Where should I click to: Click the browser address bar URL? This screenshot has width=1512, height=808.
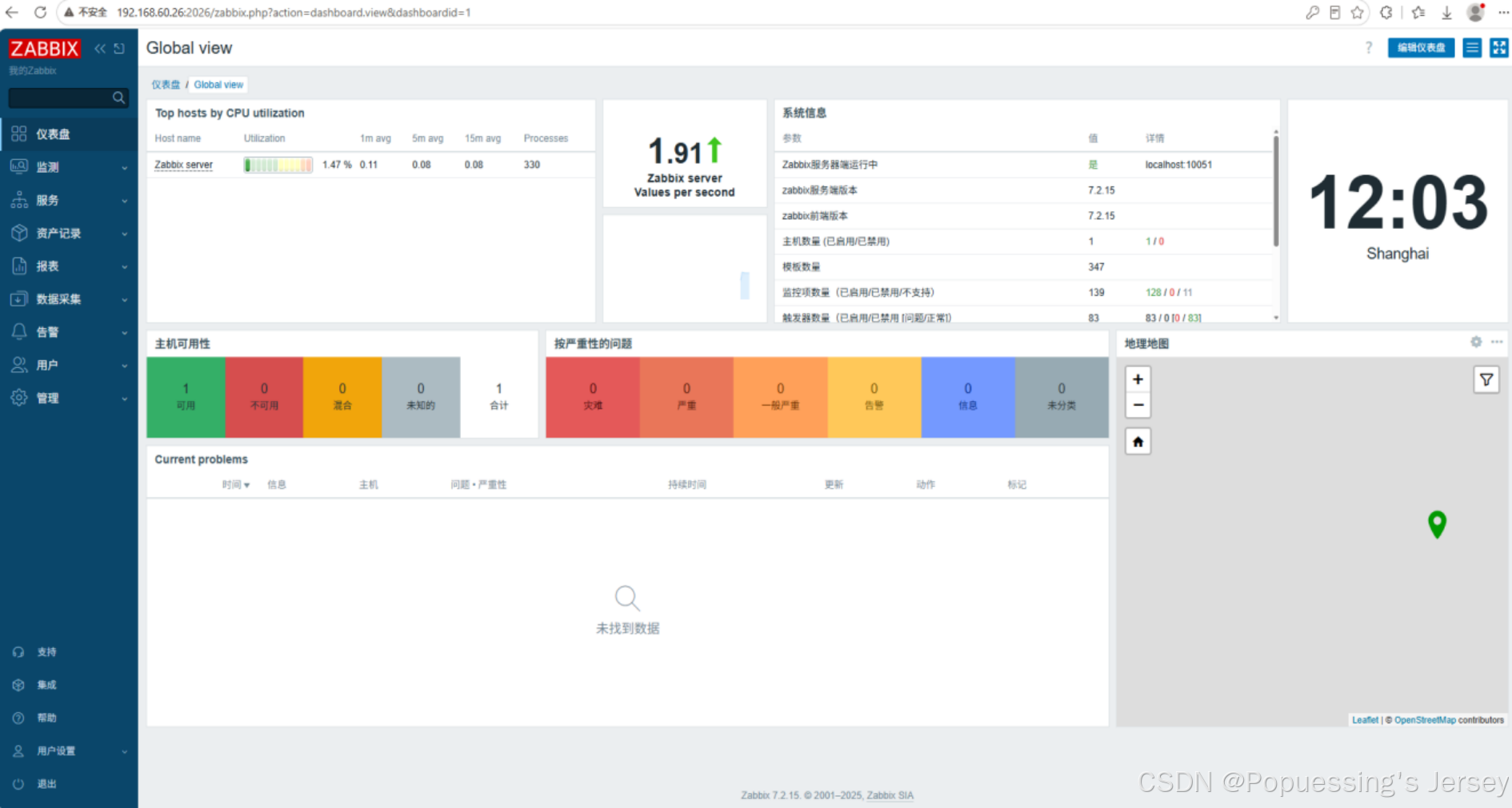[294, 12]
